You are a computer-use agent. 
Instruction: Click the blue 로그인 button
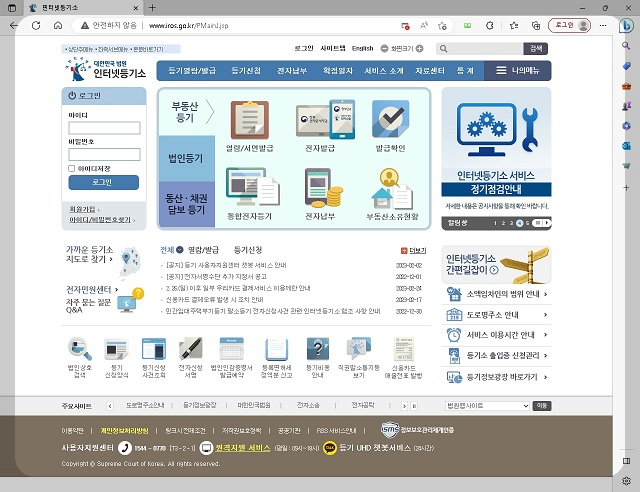pos(104,182)
